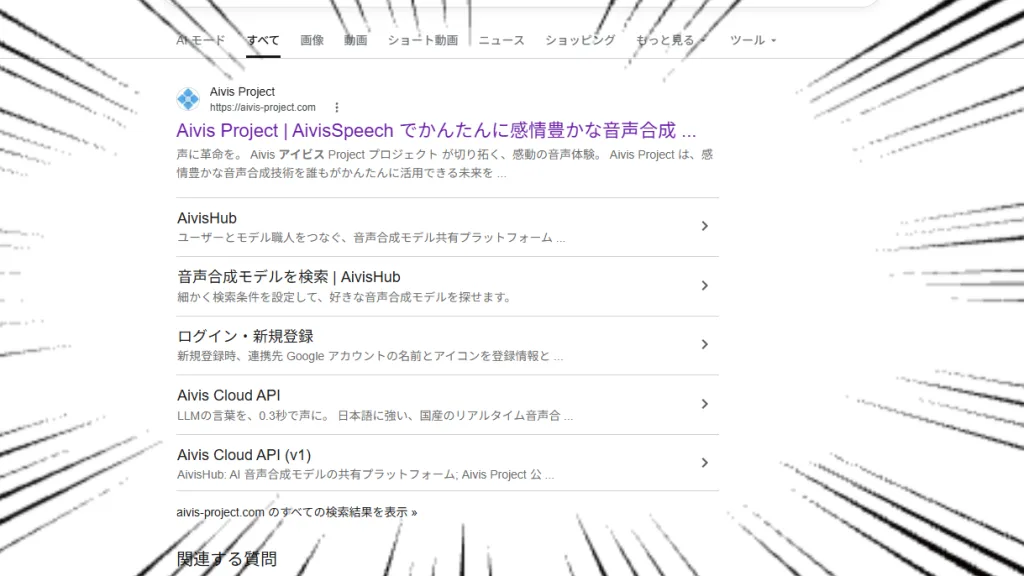Image resolution: width=1024 pixels, height=576 pixels.
Task: Open the three-dot menu beside aivis-project.com
Action: pos(336,107)
